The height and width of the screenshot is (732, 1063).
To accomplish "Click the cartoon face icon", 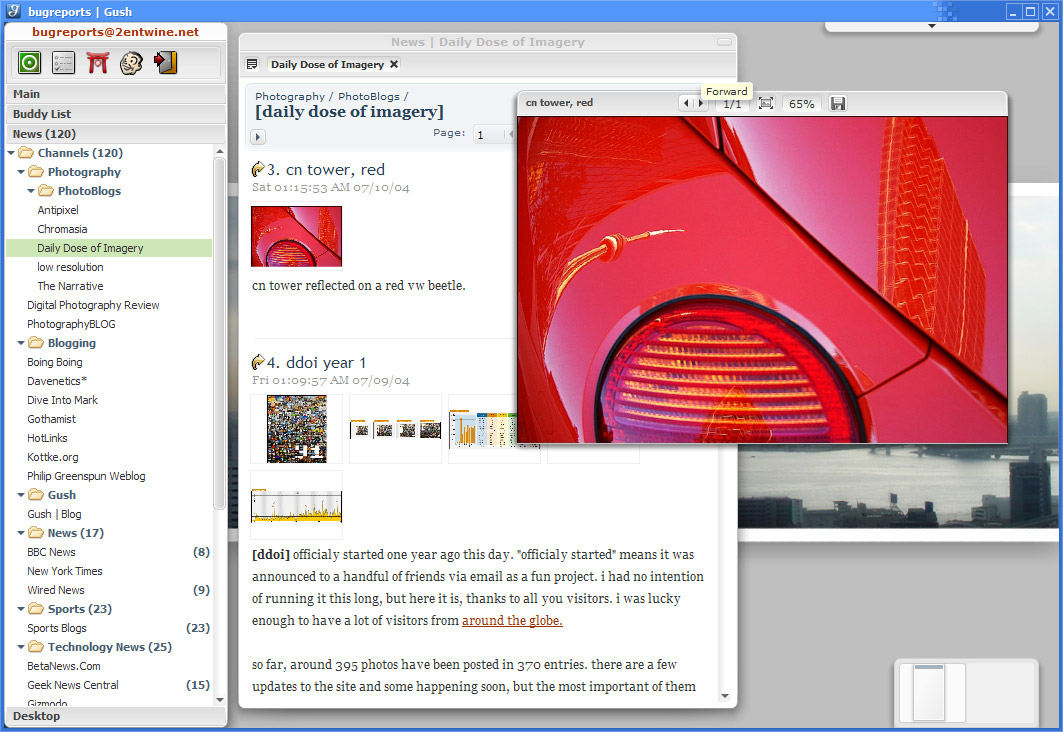I will pyautogui.click(x=132, y=63).
